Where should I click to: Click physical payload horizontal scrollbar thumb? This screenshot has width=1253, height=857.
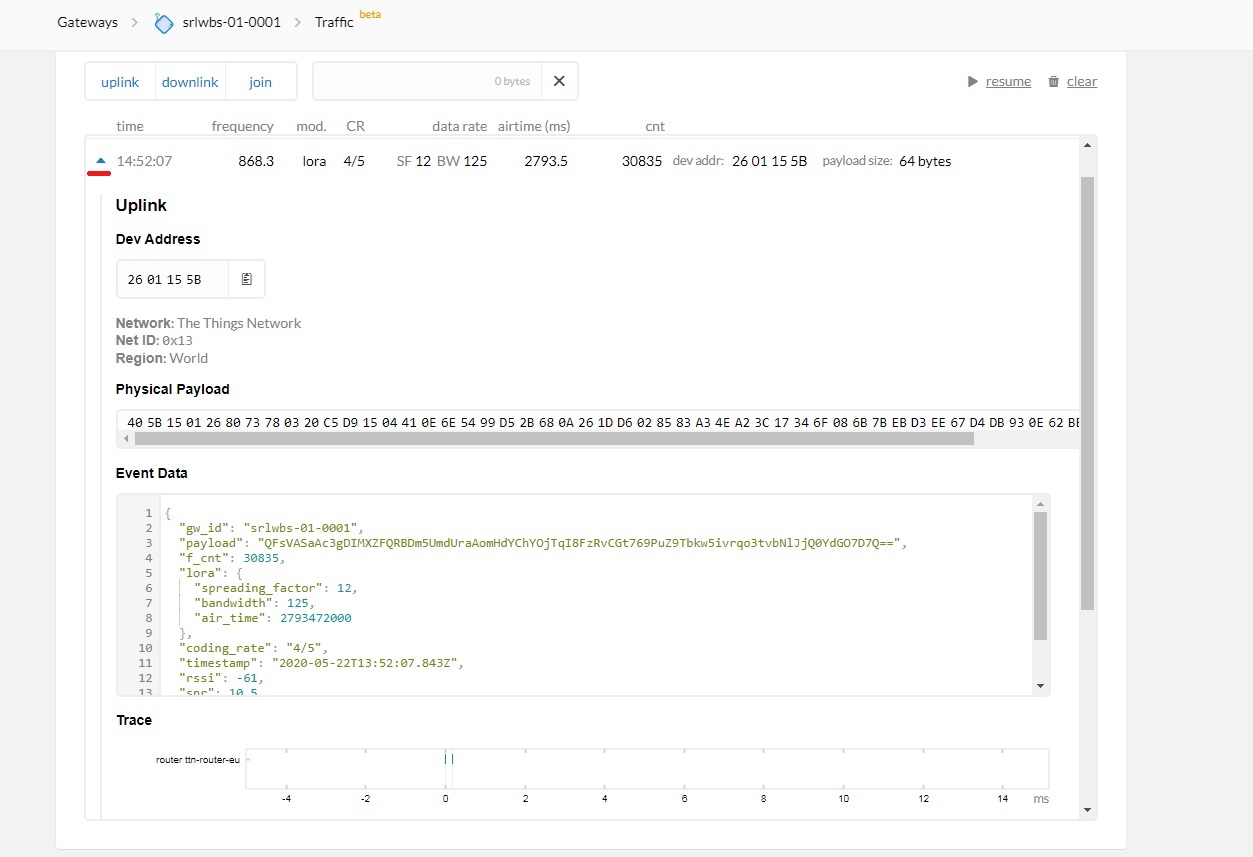pyautogui.click(x=553, y=438)
